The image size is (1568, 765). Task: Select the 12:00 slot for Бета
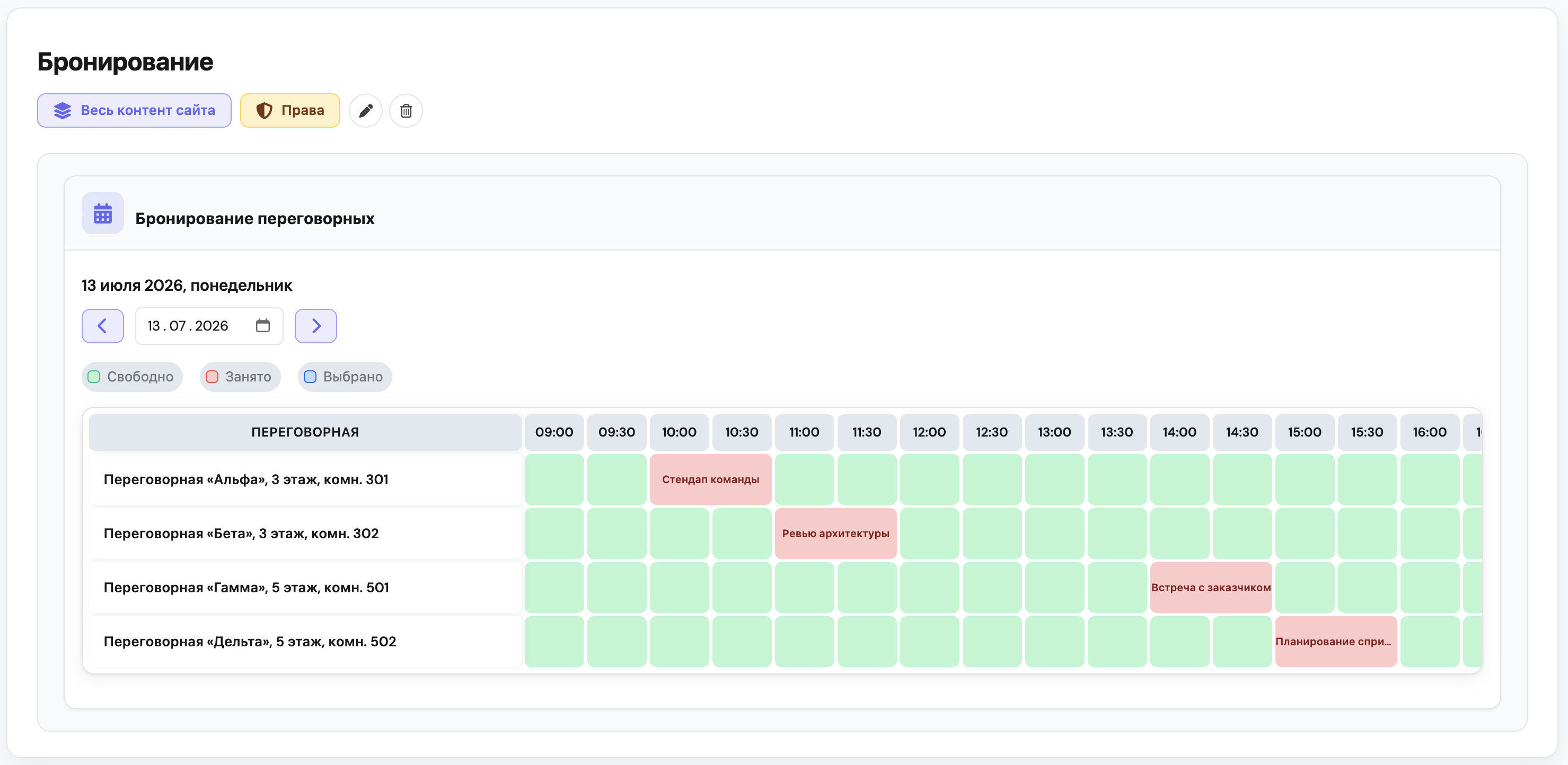tap(929, 533)
